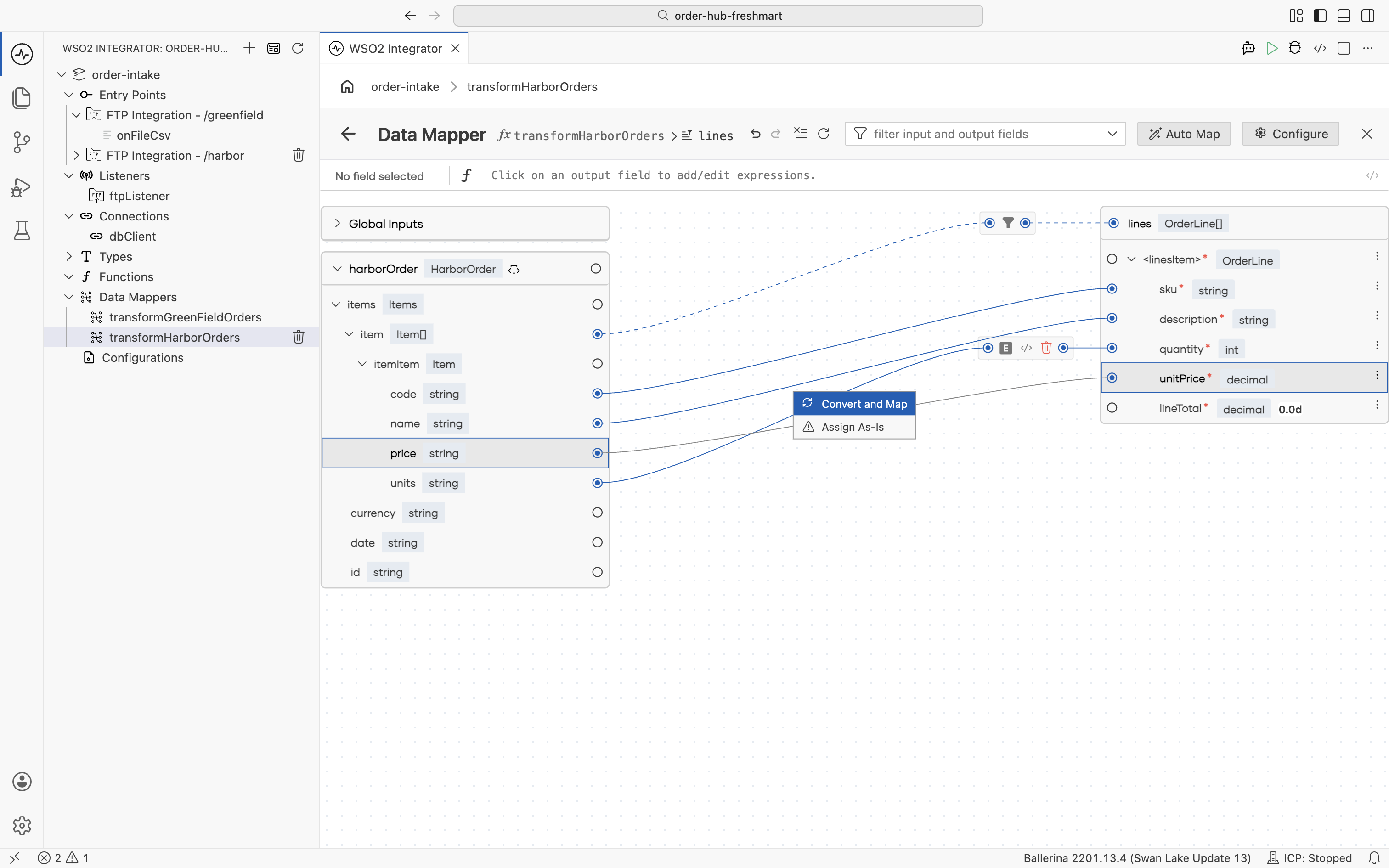The image size is (1389, 868).
Task: Select the currency field output port
Action: coord(597,513)
